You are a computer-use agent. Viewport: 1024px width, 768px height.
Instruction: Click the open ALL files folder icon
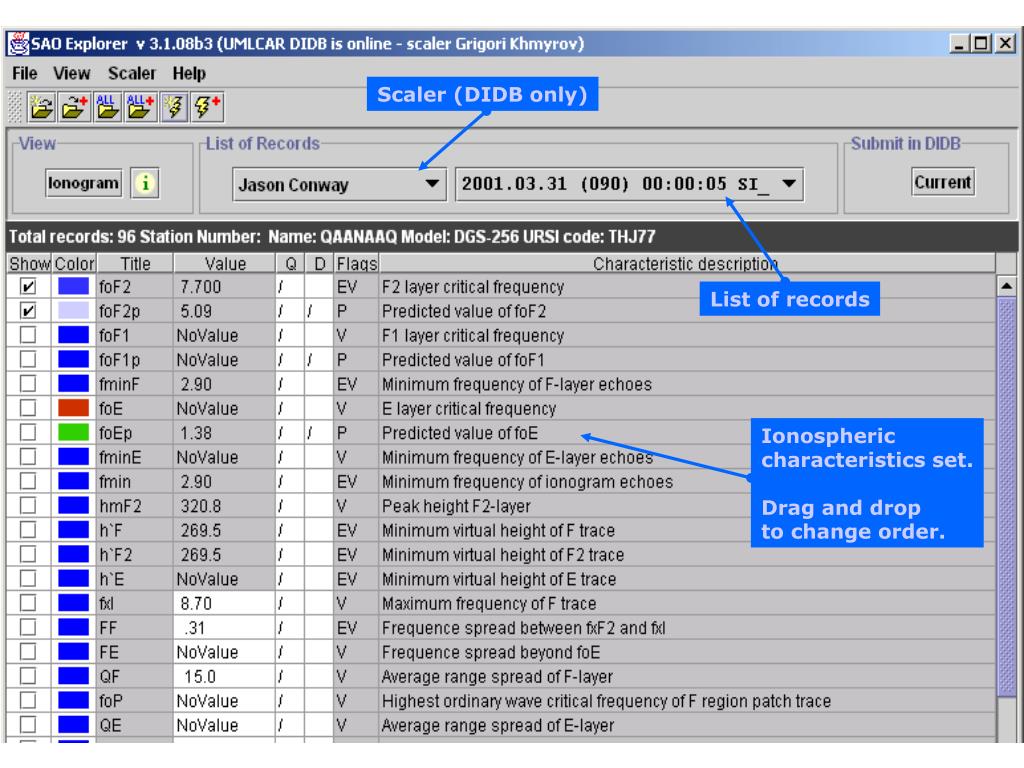coord(108,106)
